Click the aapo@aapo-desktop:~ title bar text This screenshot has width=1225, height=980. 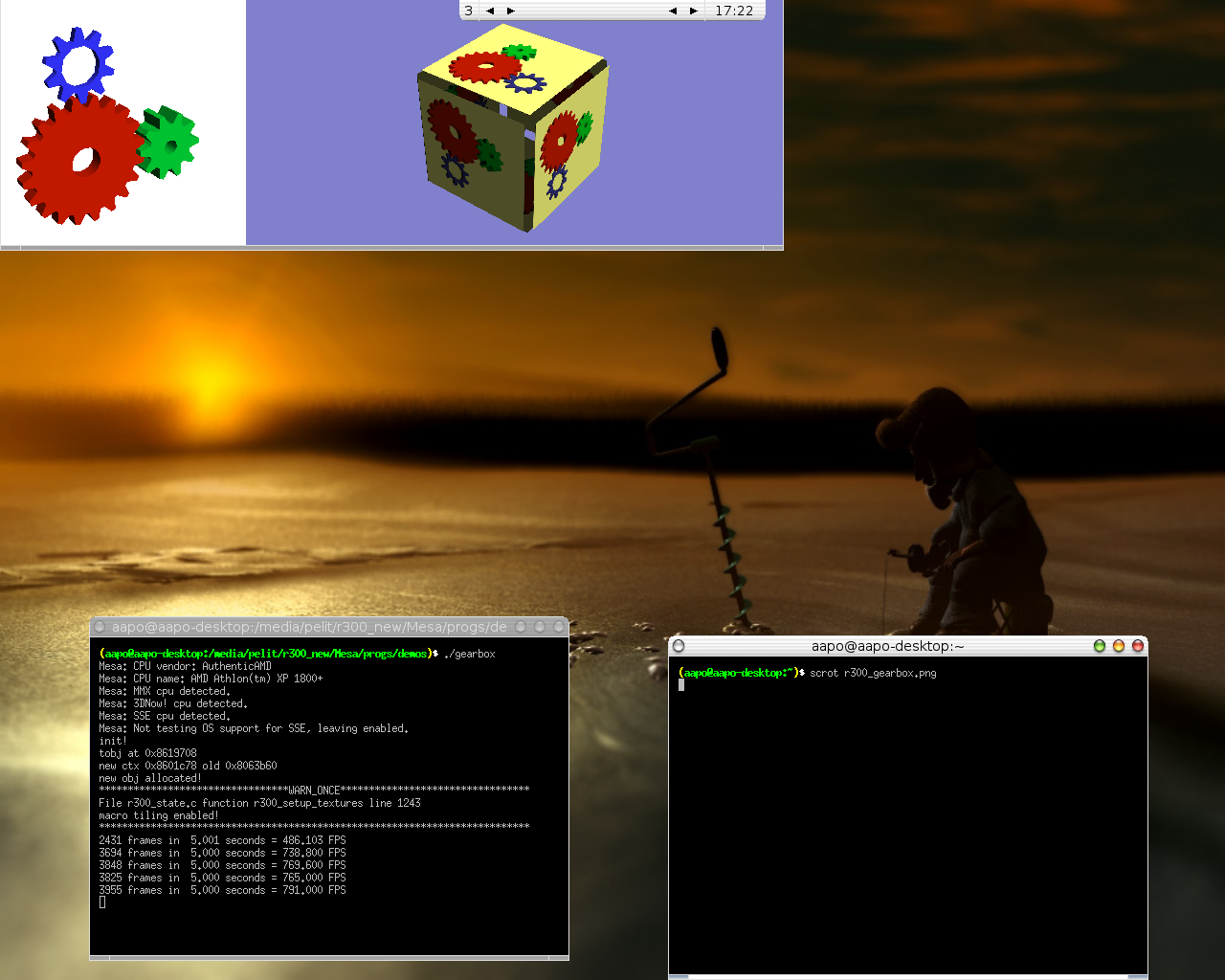coord(887,646)
